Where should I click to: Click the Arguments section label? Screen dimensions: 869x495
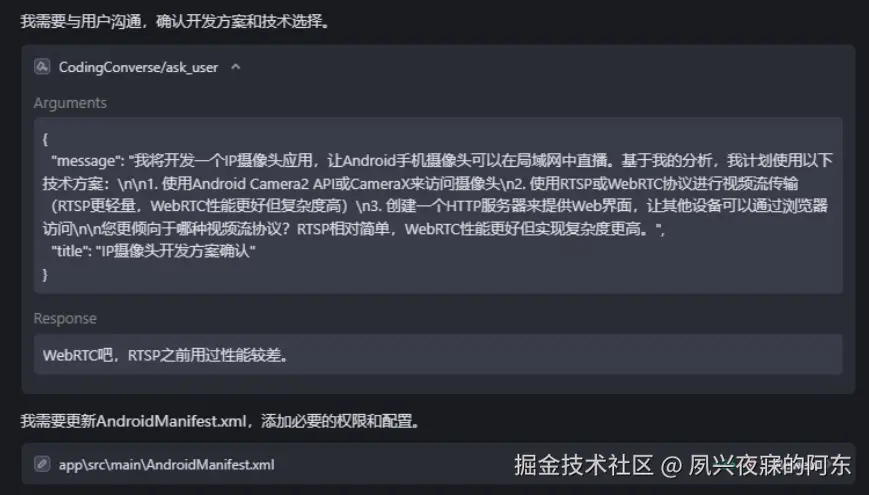[70, 103]
